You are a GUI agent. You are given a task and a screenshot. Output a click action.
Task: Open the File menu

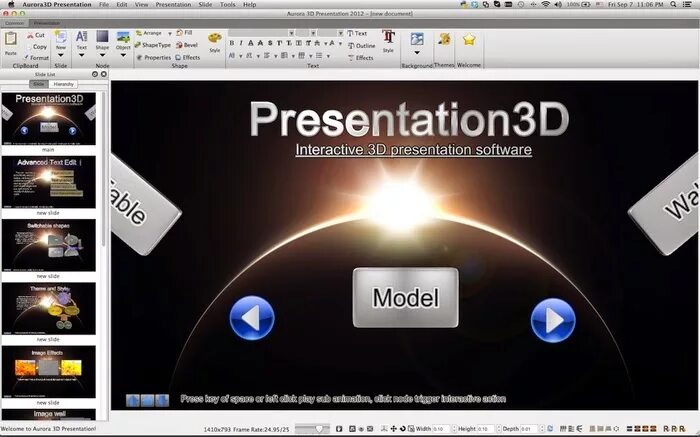pyautogui.click(x=104, y=4)
